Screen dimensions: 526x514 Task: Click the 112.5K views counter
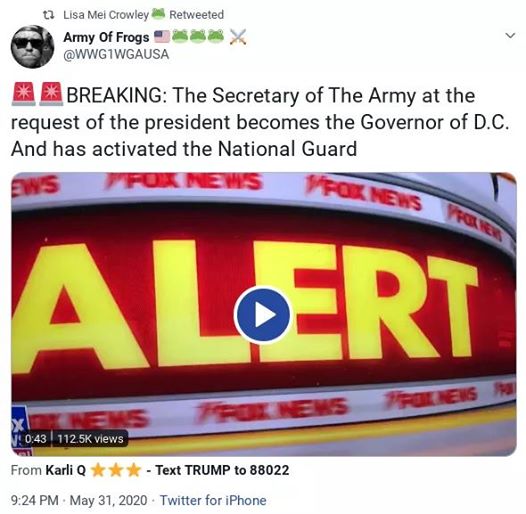tap(90, 439)
